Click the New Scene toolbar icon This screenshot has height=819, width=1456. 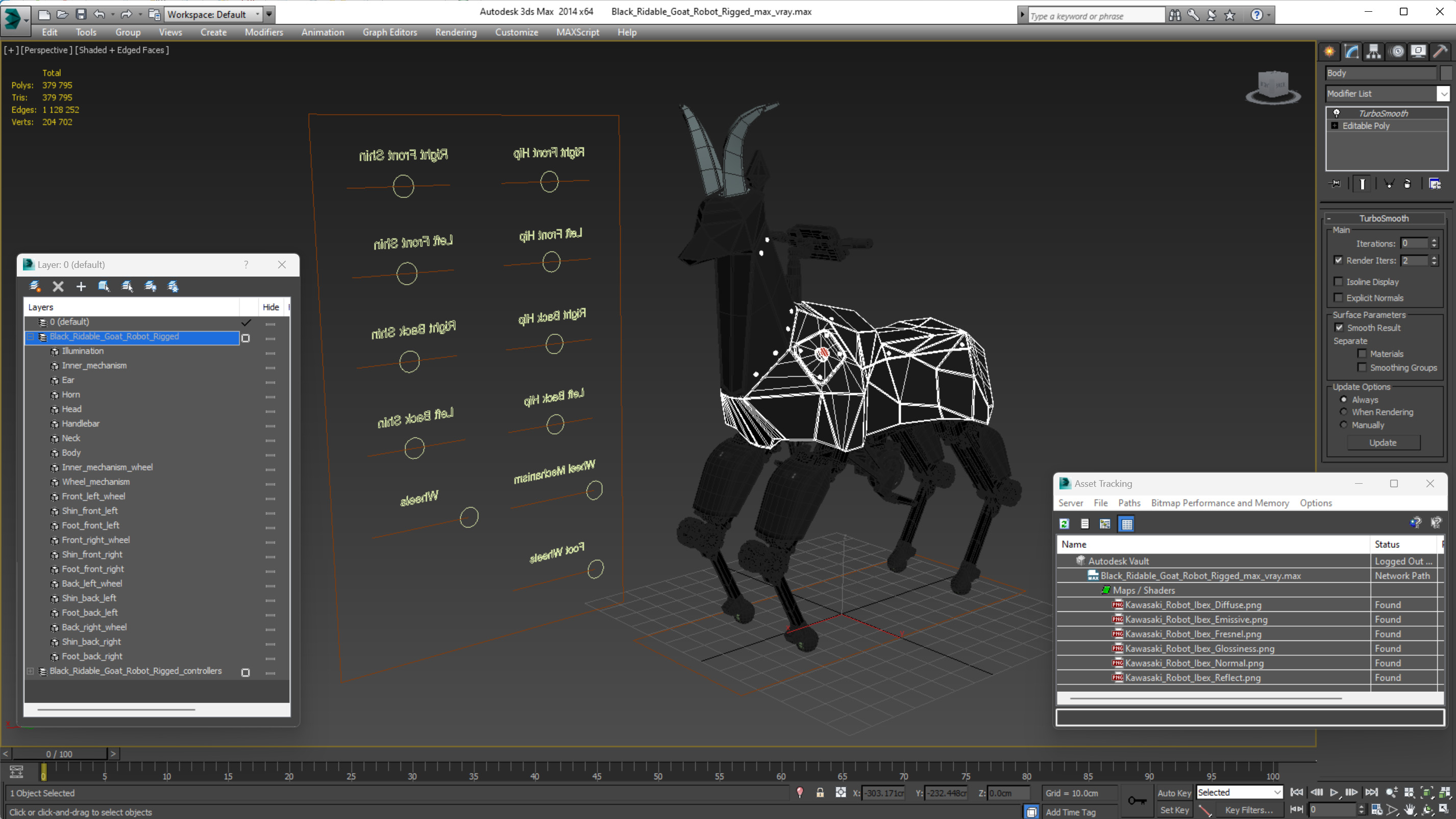pyautogui.click(x=43, y=14)
